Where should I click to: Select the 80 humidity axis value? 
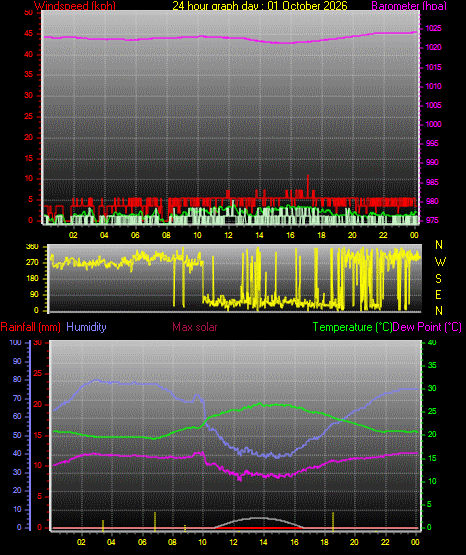coord(17,379)
